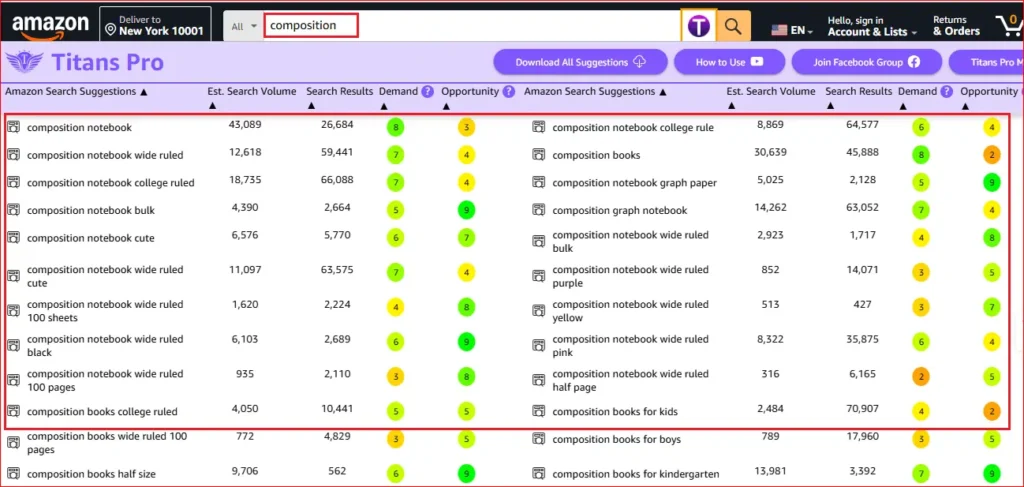Image resolution: width=1024 pixels, height=487 pixels.
Task: Click search icon beside 'composition notebook college ruled'
Action: pos(14,183)
